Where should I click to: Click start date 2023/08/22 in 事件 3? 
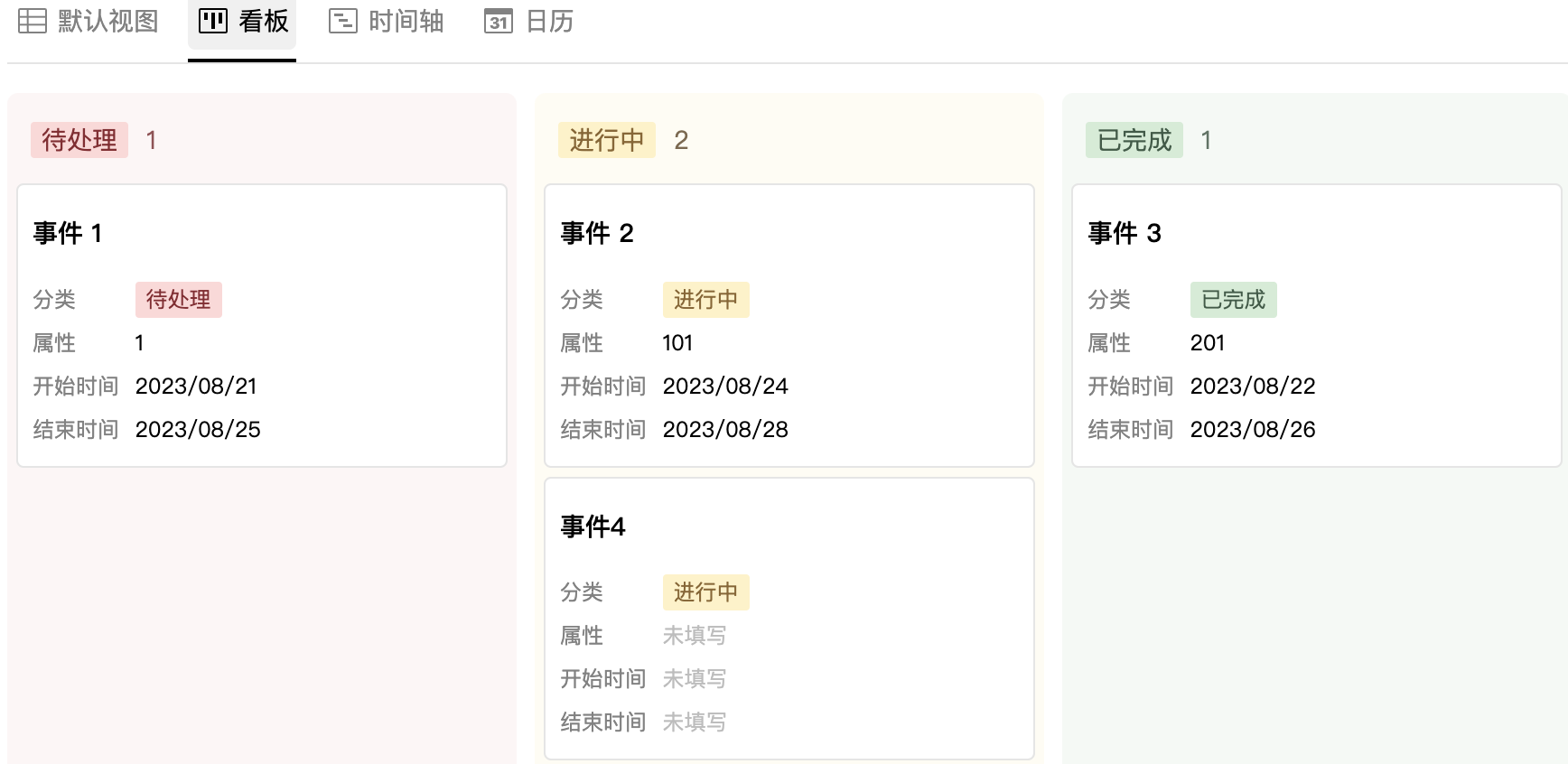(1253, 387)
